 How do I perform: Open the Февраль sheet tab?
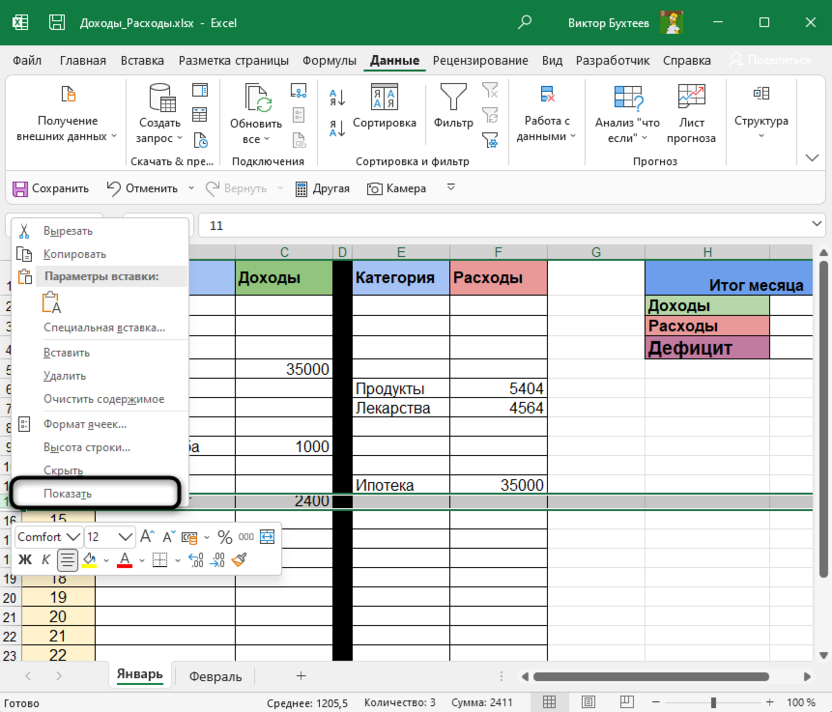pyautogui.click(x=215, y=676)
